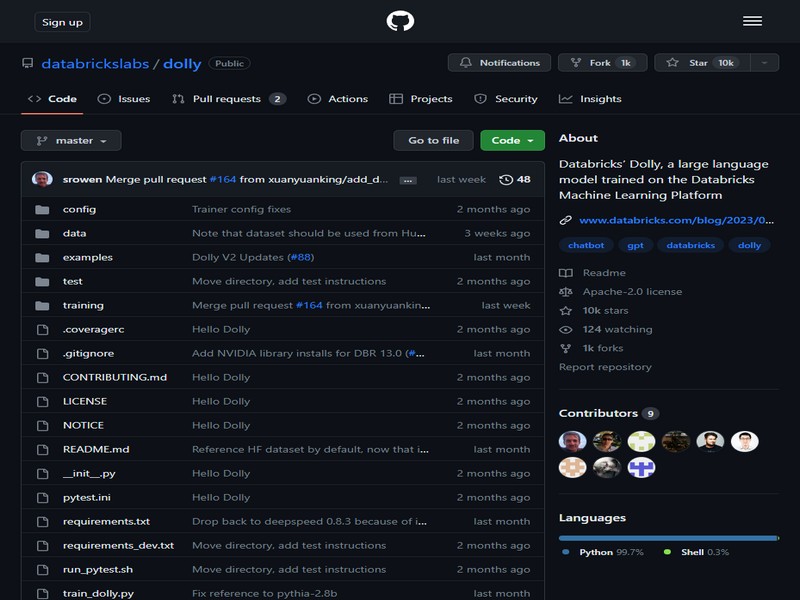This screenshot has width=800, height=600.
Task: Click the watching eye icon showing 124
Action: [566, 328]
